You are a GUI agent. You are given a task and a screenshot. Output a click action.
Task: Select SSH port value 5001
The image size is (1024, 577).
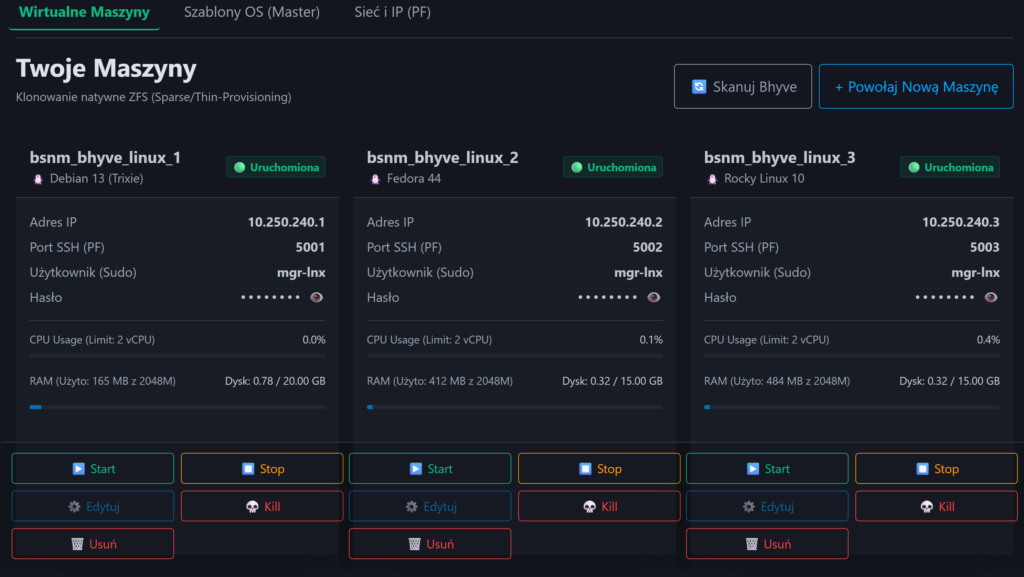tap(310, 247)
